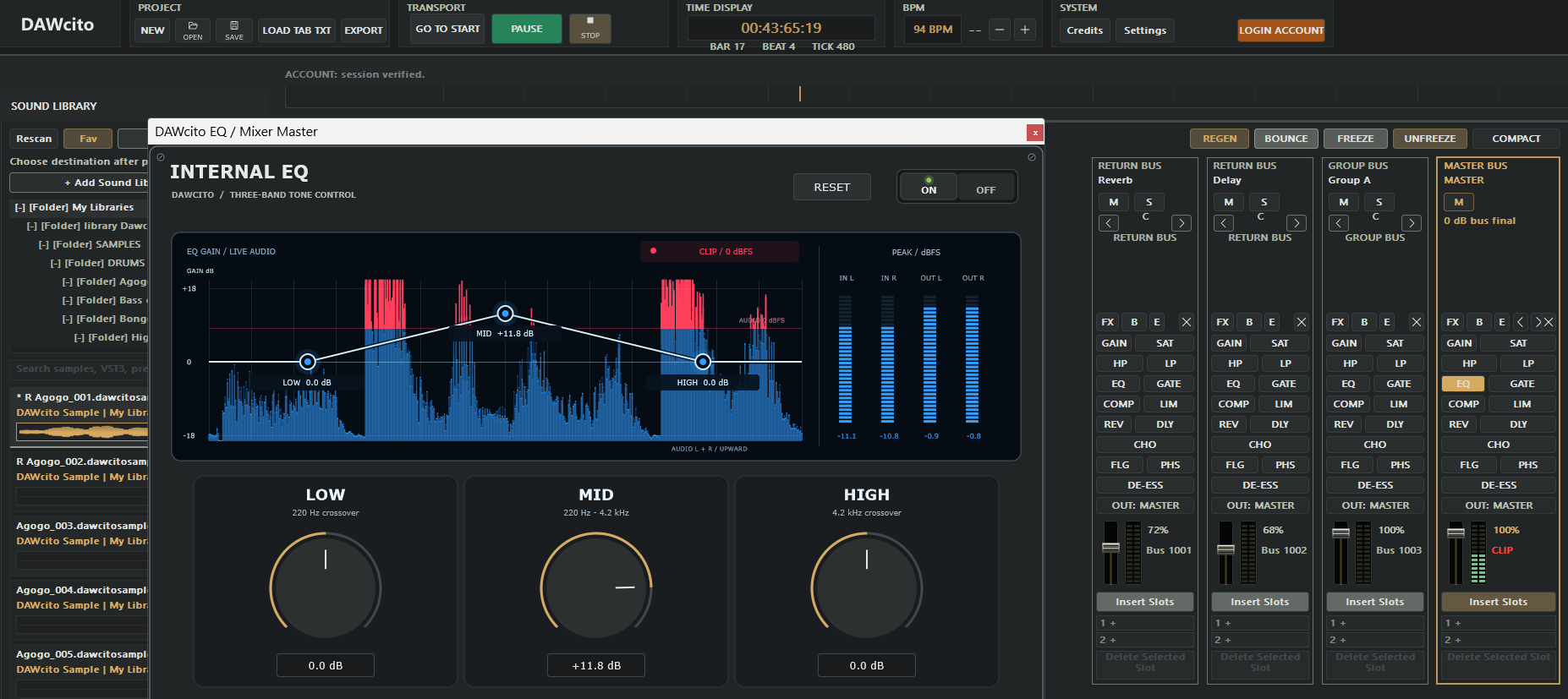Click the RESET button in EQ

point(831,187)
